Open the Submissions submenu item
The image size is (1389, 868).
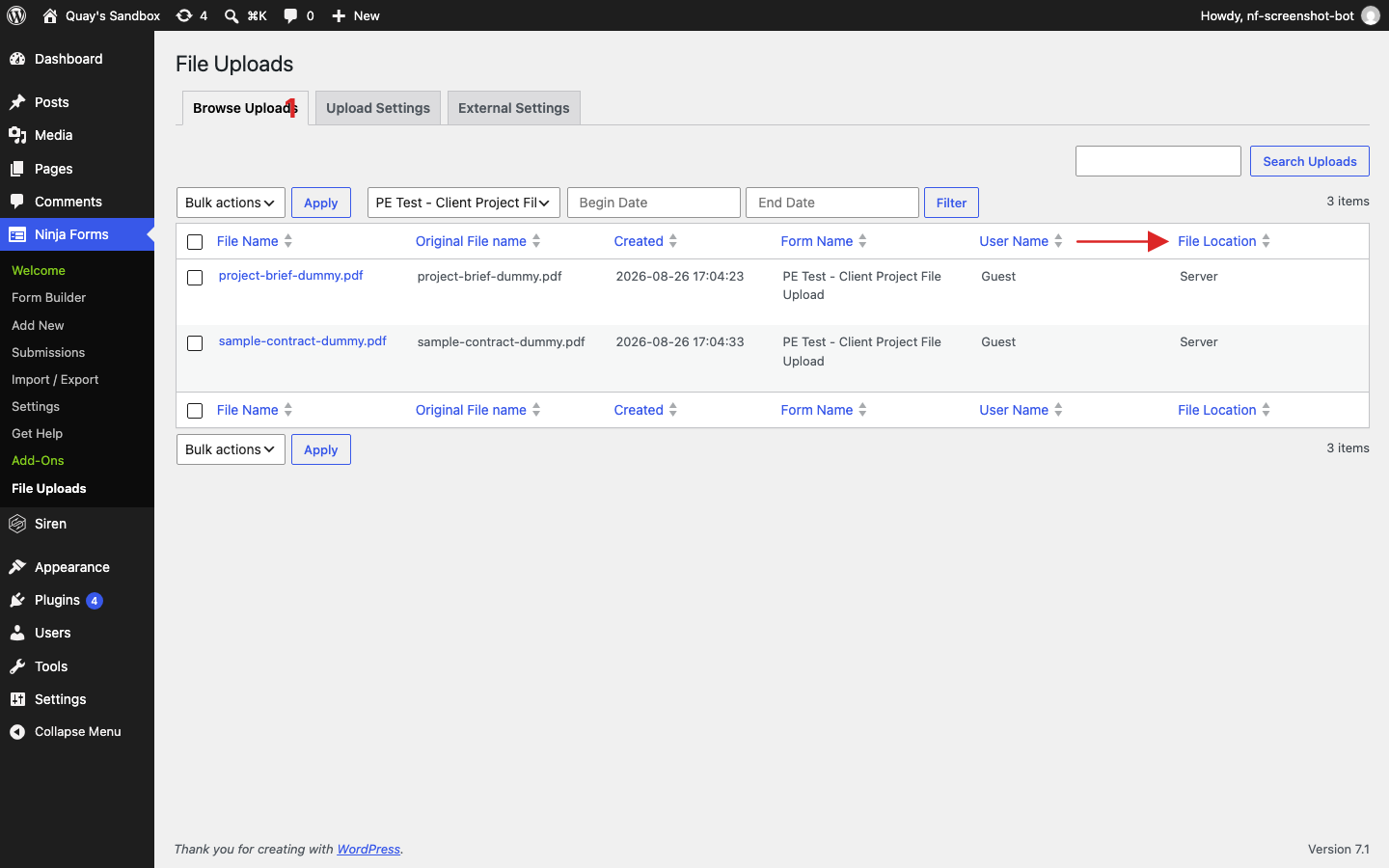point(48,353)
